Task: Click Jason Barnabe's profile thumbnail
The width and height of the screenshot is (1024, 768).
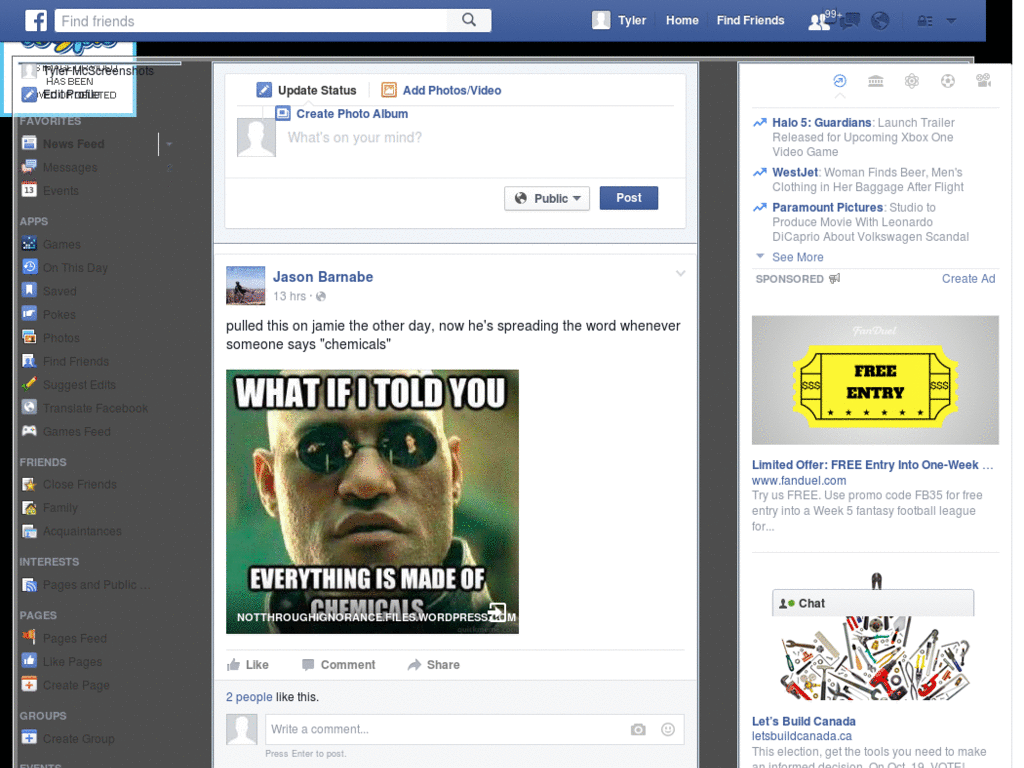Action: 246,285
